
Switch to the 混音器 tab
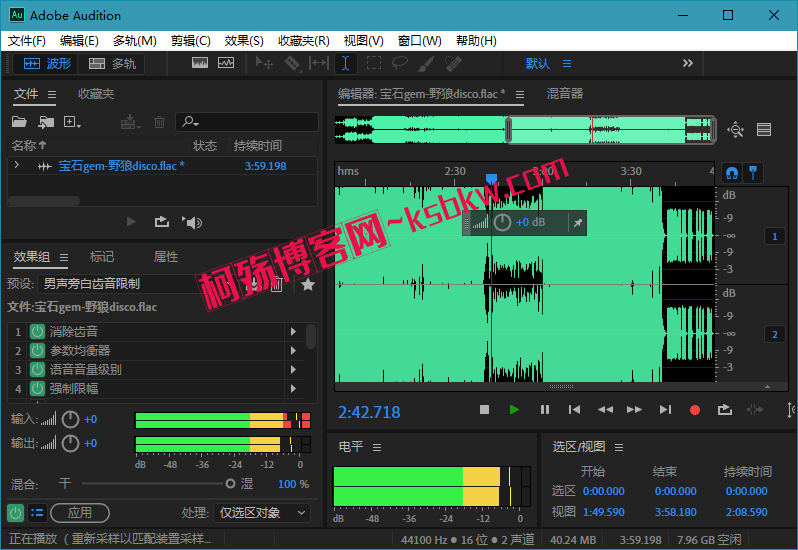pos(565,94)
